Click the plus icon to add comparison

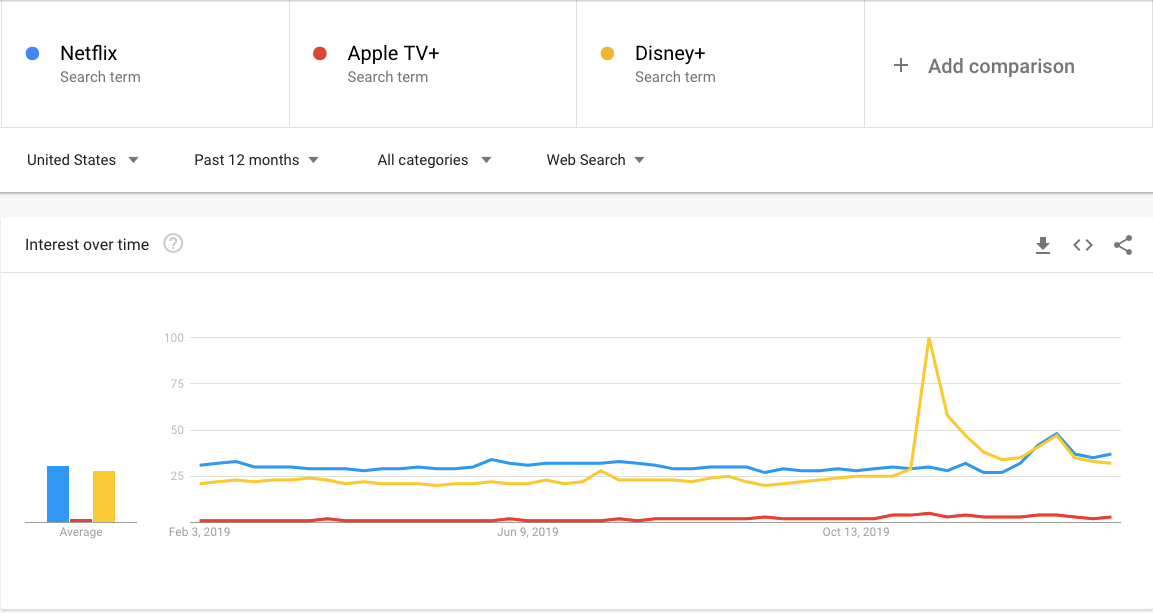pos(901,66)
